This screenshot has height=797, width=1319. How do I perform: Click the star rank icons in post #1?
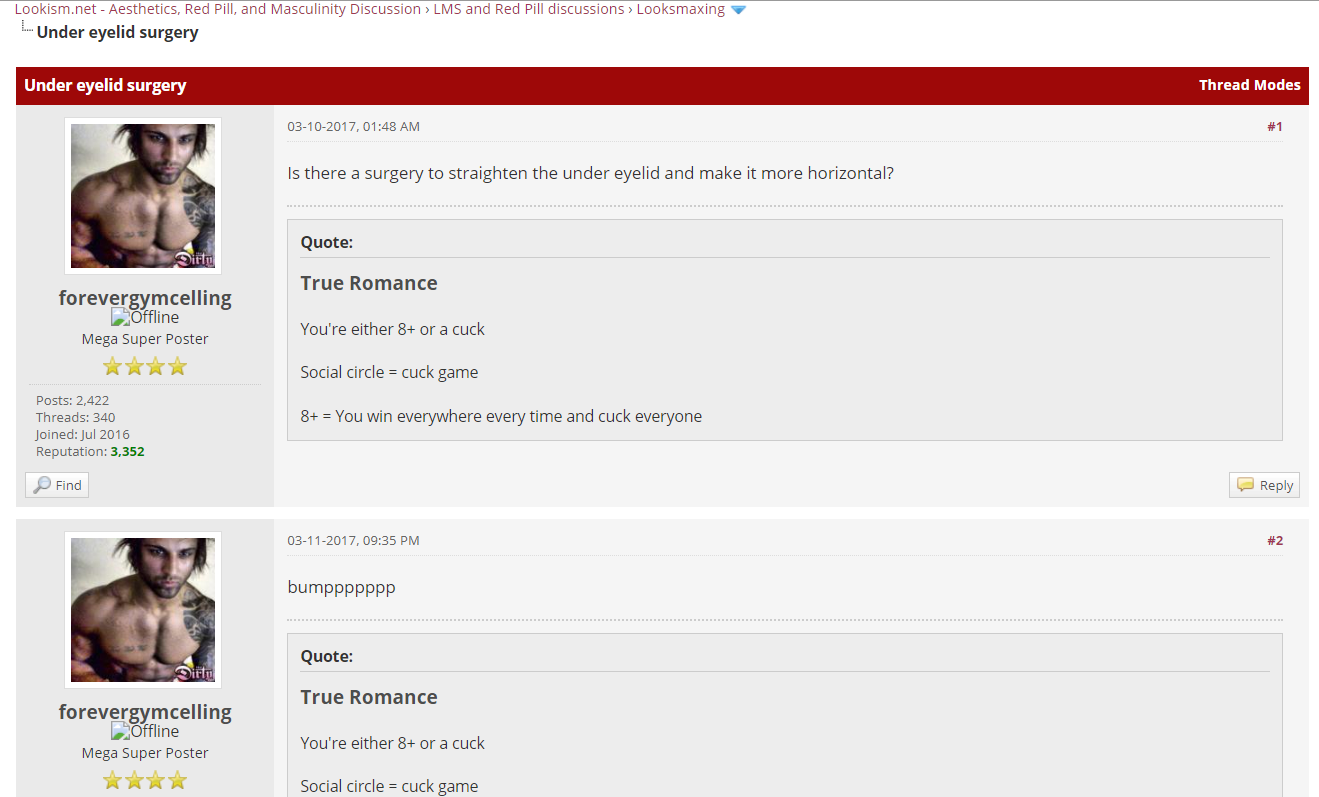[145, 366]
